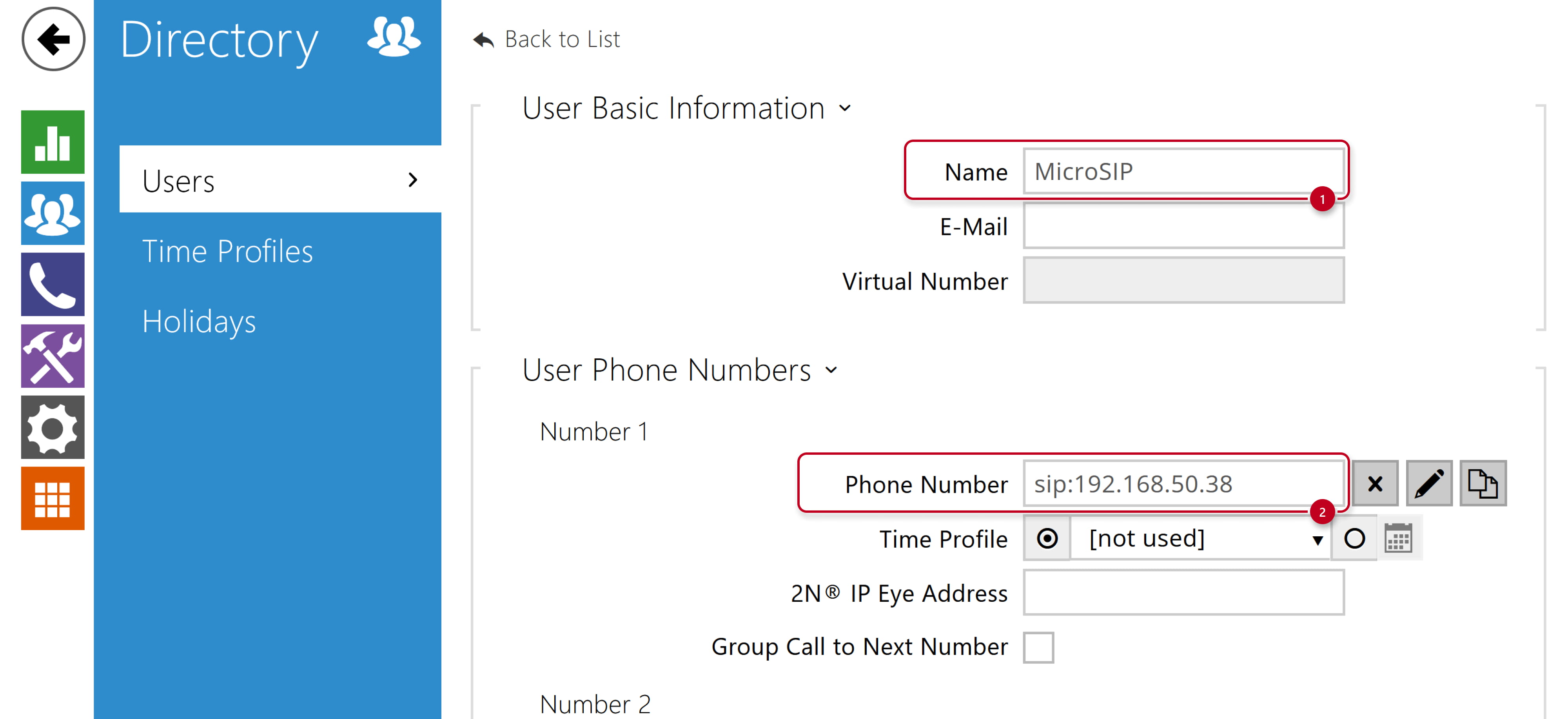This screenshot has width=1568, height=719.
Task: Click the round back arrow button
Action: (x=54, y=40)
